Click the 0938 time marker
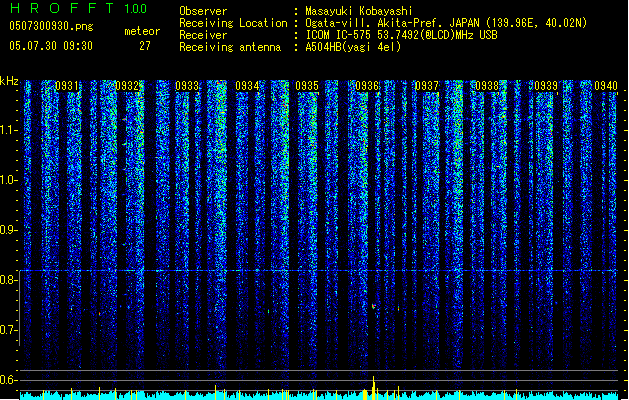The width and height of the screenshot is (629, 400). [487, 86]
